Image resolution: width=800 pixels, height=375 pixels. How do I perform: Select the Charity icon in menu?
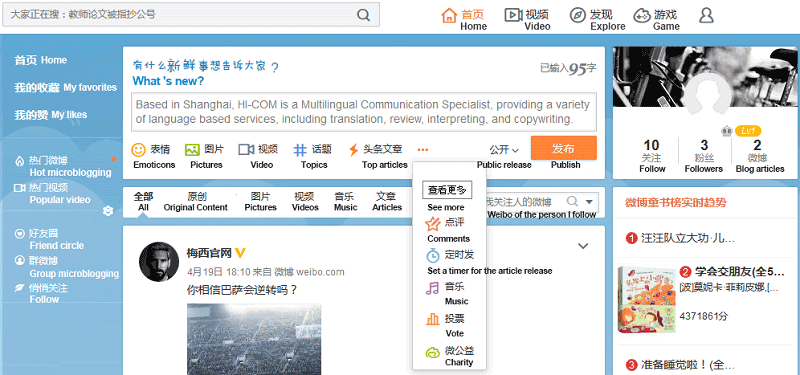pos(433,352)
